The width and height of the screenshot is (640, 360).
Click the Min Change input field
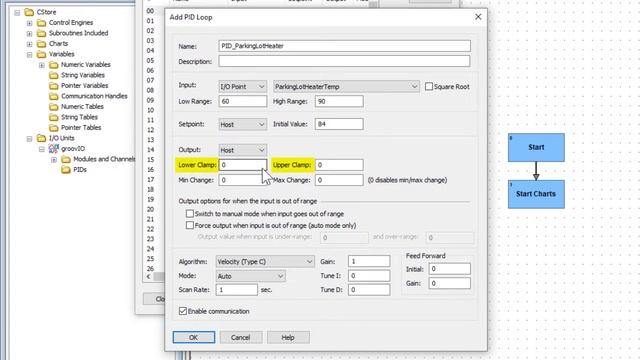(x=243, y=180)
